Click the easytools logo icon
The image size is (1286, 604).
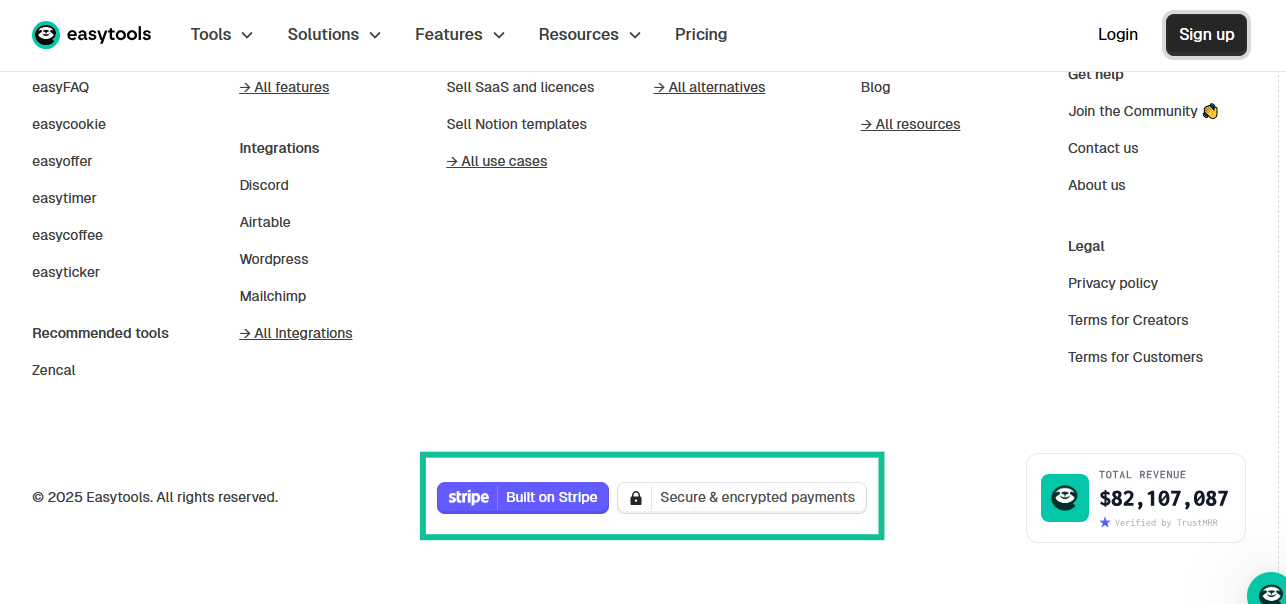[46, 34]
